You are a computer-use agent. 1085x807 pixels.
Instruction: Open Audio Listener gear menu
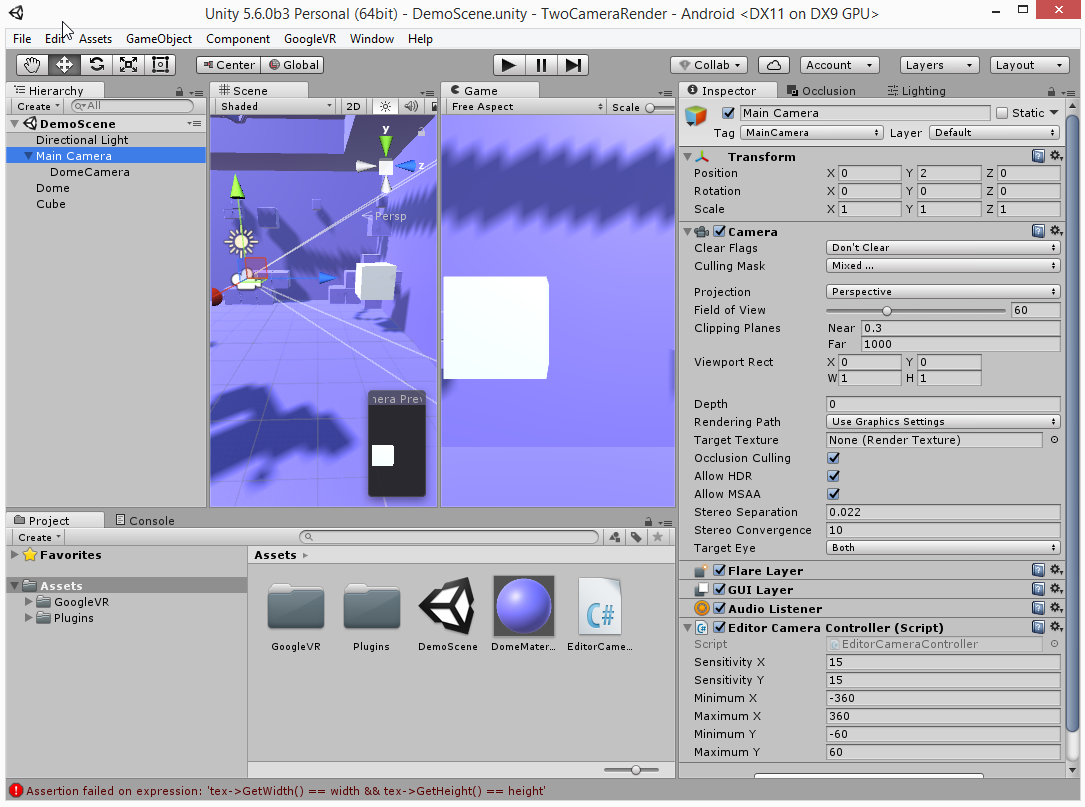tap(1056, 608)
